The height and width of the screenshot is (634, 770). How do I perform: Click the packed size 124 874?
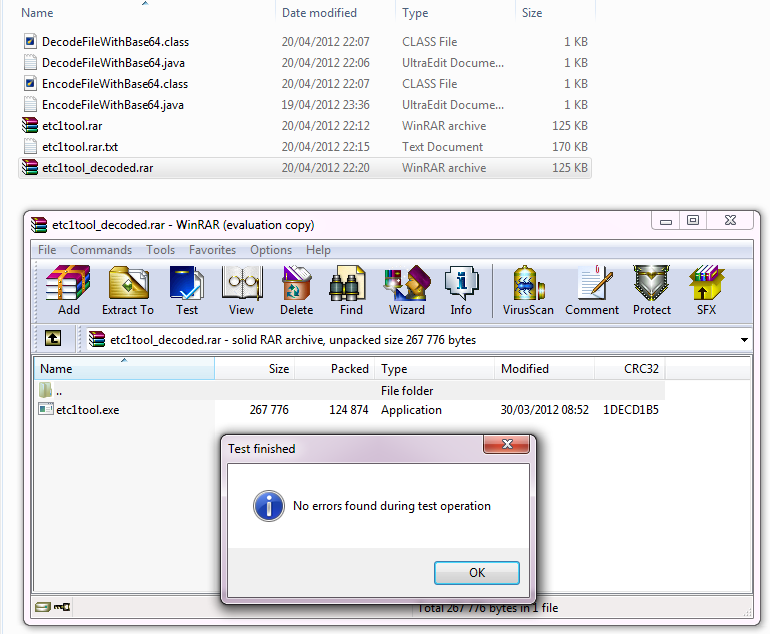pos(348,410)
